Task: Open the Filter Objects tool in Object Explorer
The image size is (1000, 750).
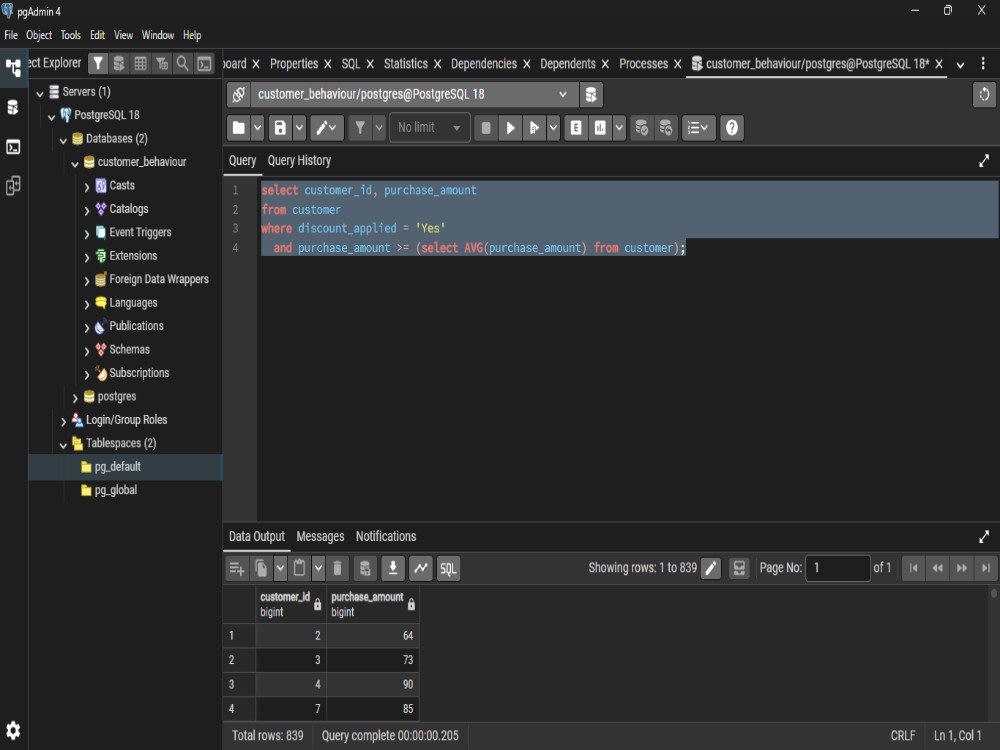Action: pyautogui.click(x=98, y=63)
